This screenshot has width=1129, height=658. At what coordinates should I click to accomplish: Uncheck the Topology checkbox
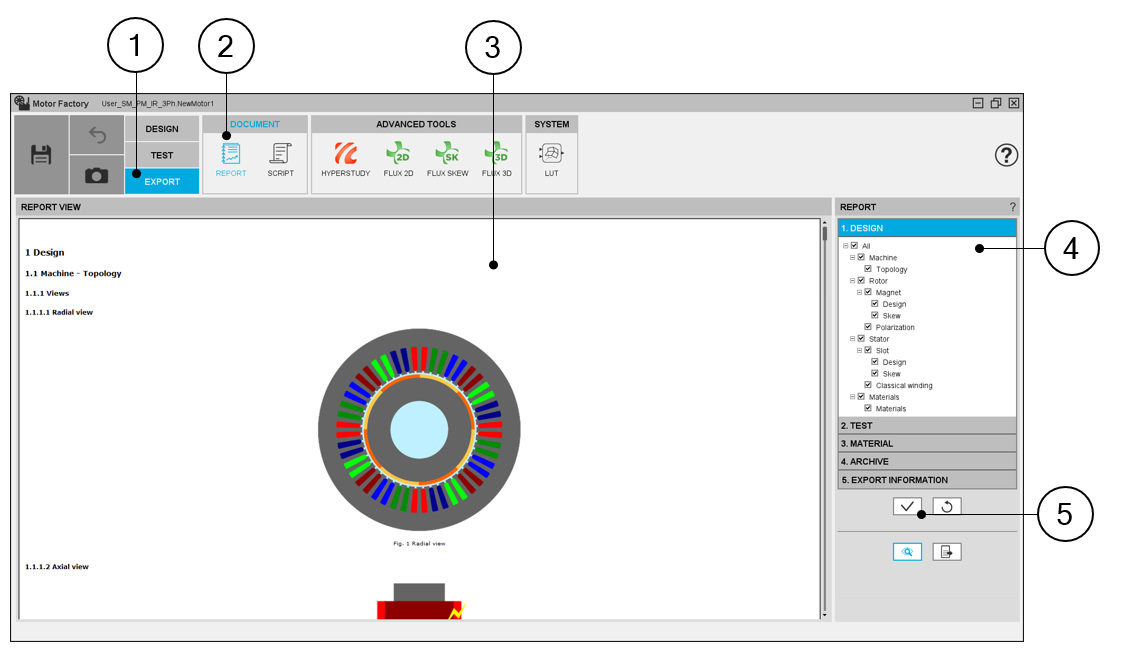868,269
